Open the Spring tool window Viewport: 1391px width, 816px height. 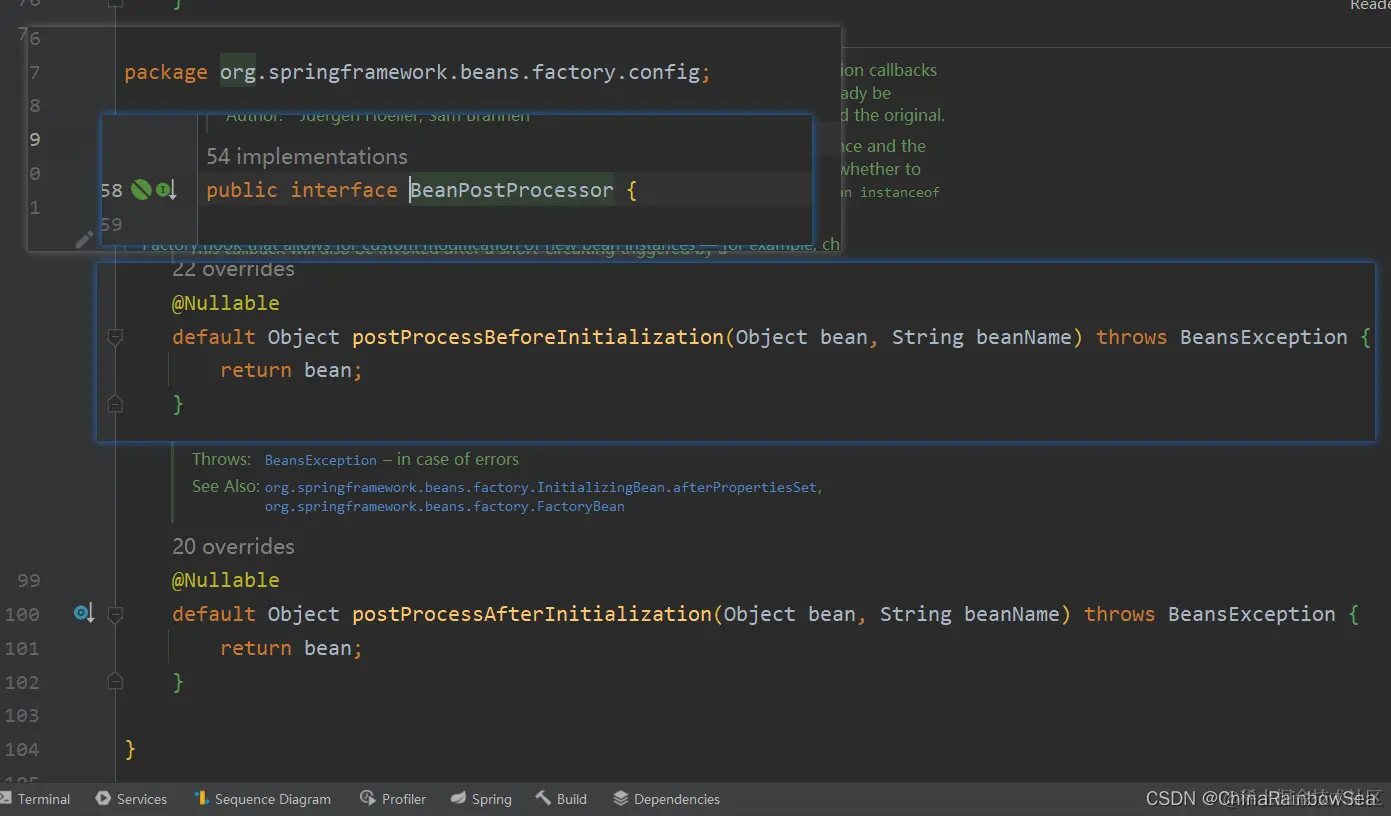[x=481, y=799]
